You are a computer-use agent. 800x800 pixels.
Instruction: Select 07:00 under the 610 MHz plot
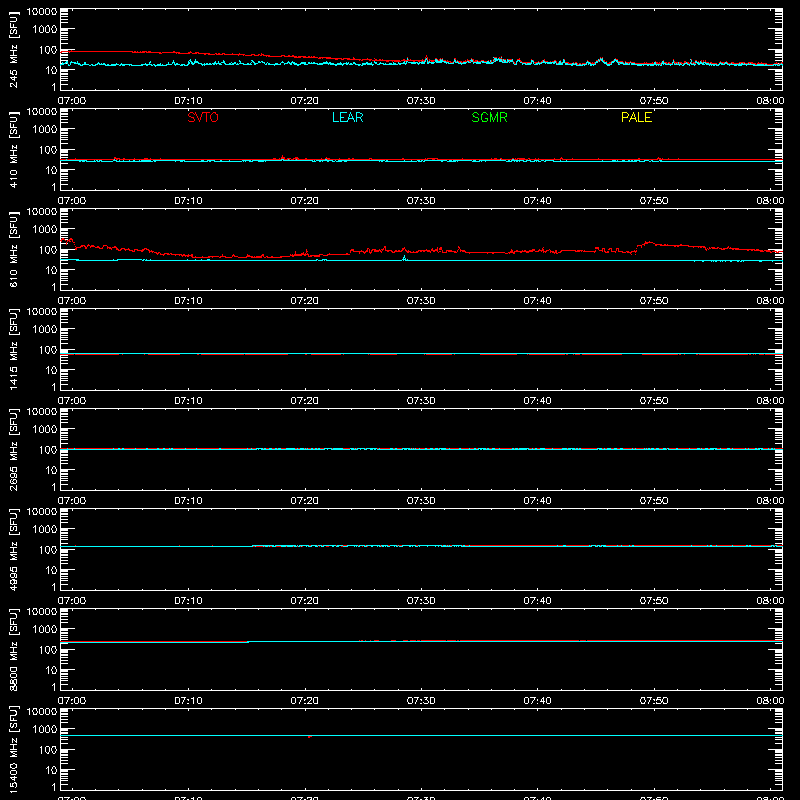pyautogui.click(x=72, y=301)
